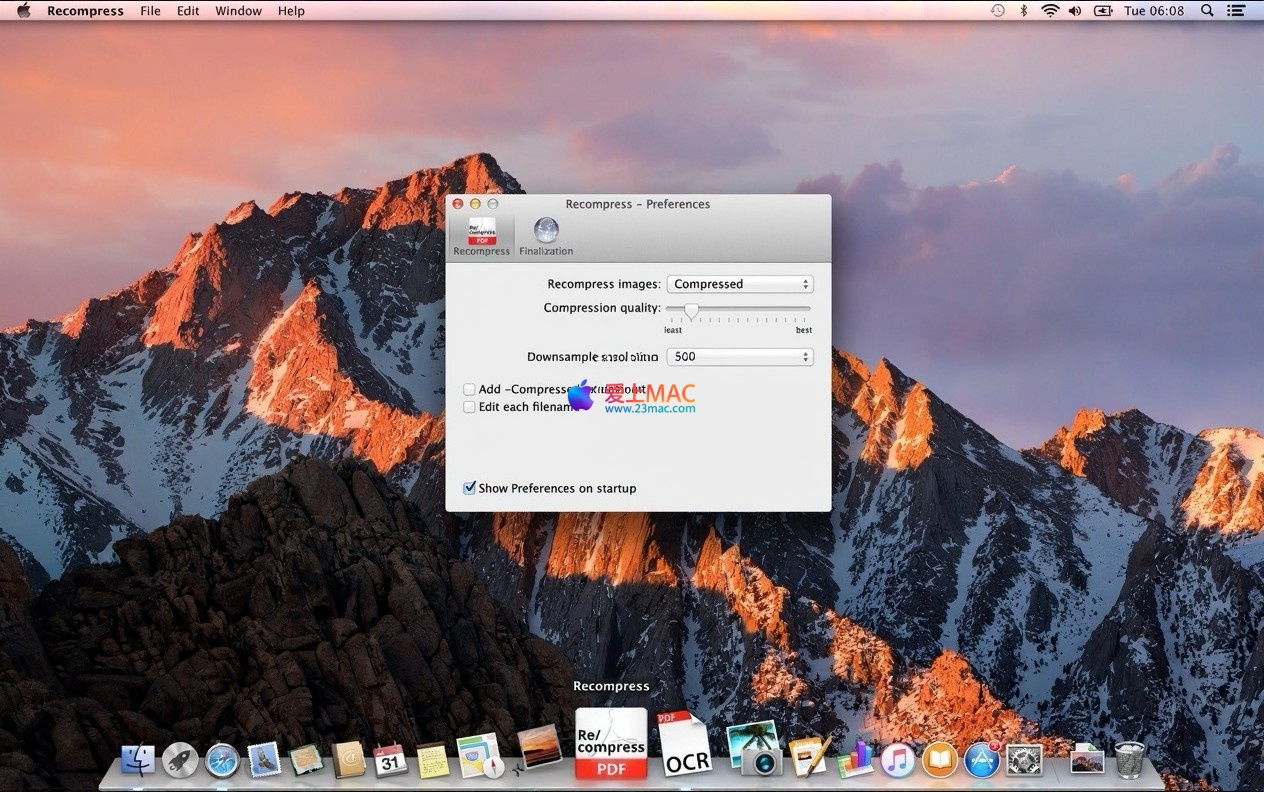Open System Preferences from the dock
This screenshot has height=792, width=1264.
click(1024, 760)
